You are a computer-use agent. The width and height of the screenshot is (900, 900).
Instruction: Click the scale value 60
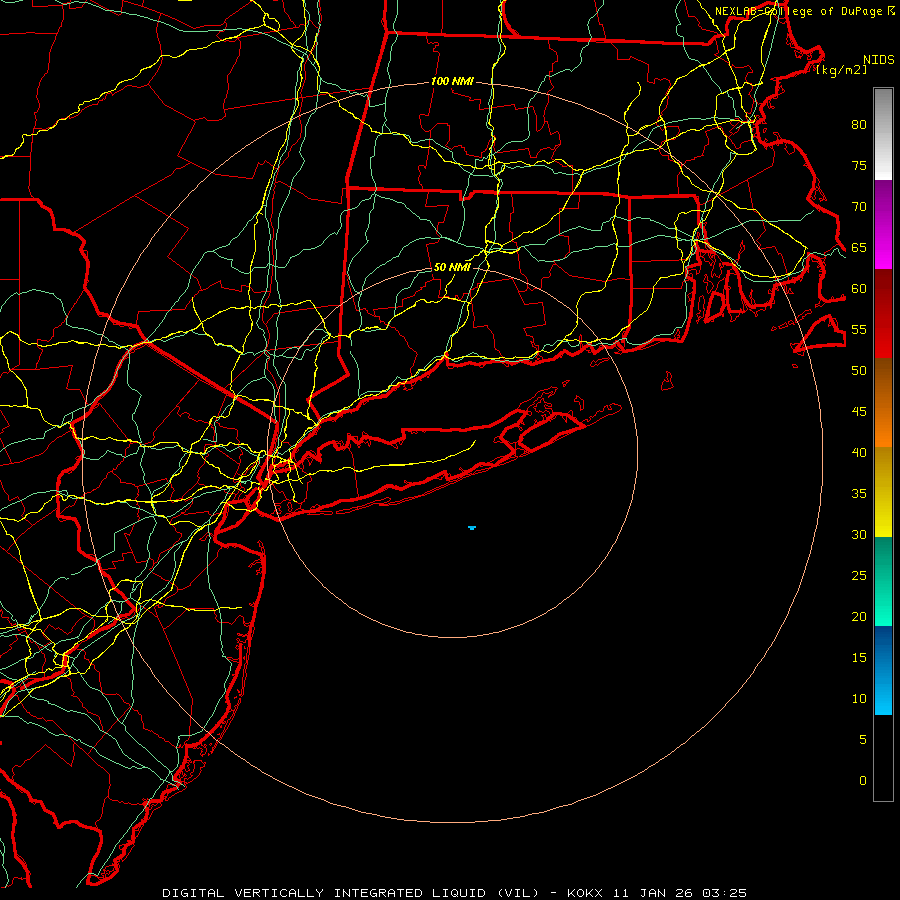coord(859,289)
